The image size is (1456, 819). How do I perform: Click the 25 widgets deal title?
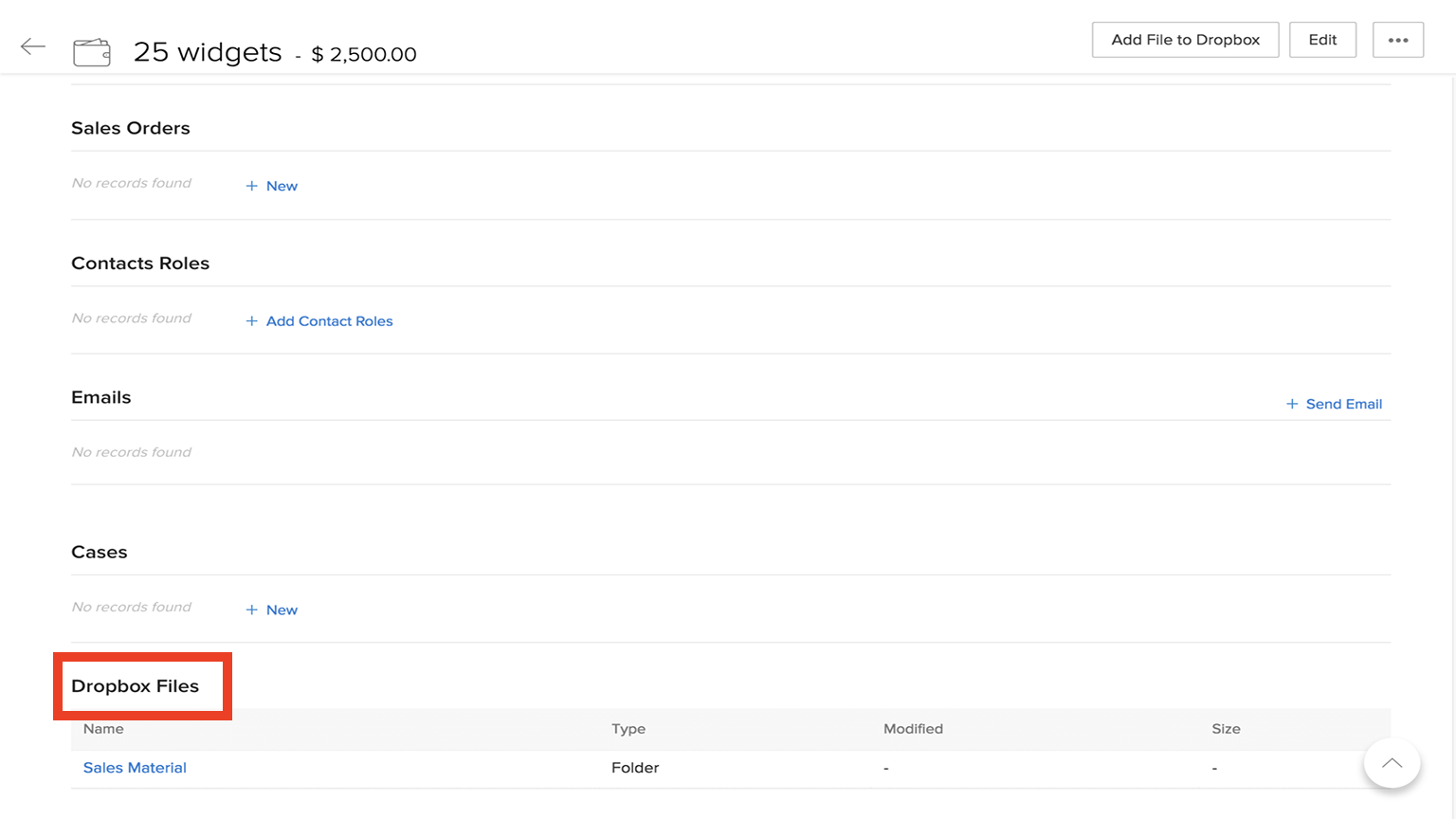pos(208,52)
